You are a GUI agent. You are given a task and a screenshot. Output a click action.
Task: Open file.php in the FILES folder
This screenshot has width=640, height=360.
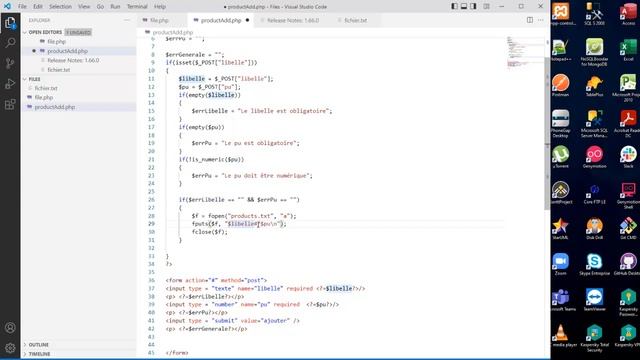[x=44, y=98]
